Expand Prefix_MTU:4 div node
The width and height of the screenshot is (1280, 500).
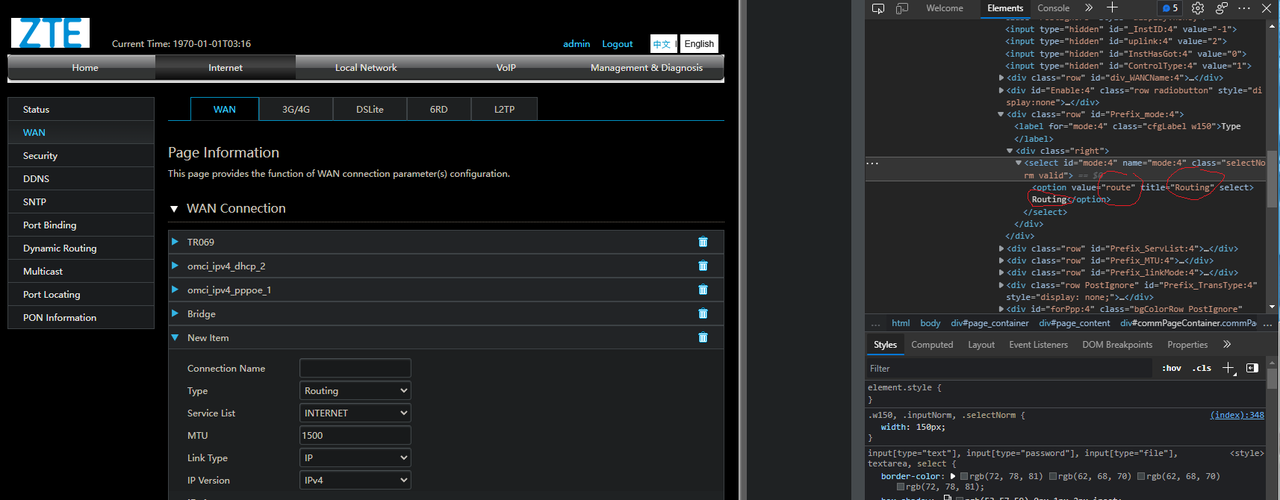[1002, 261]
